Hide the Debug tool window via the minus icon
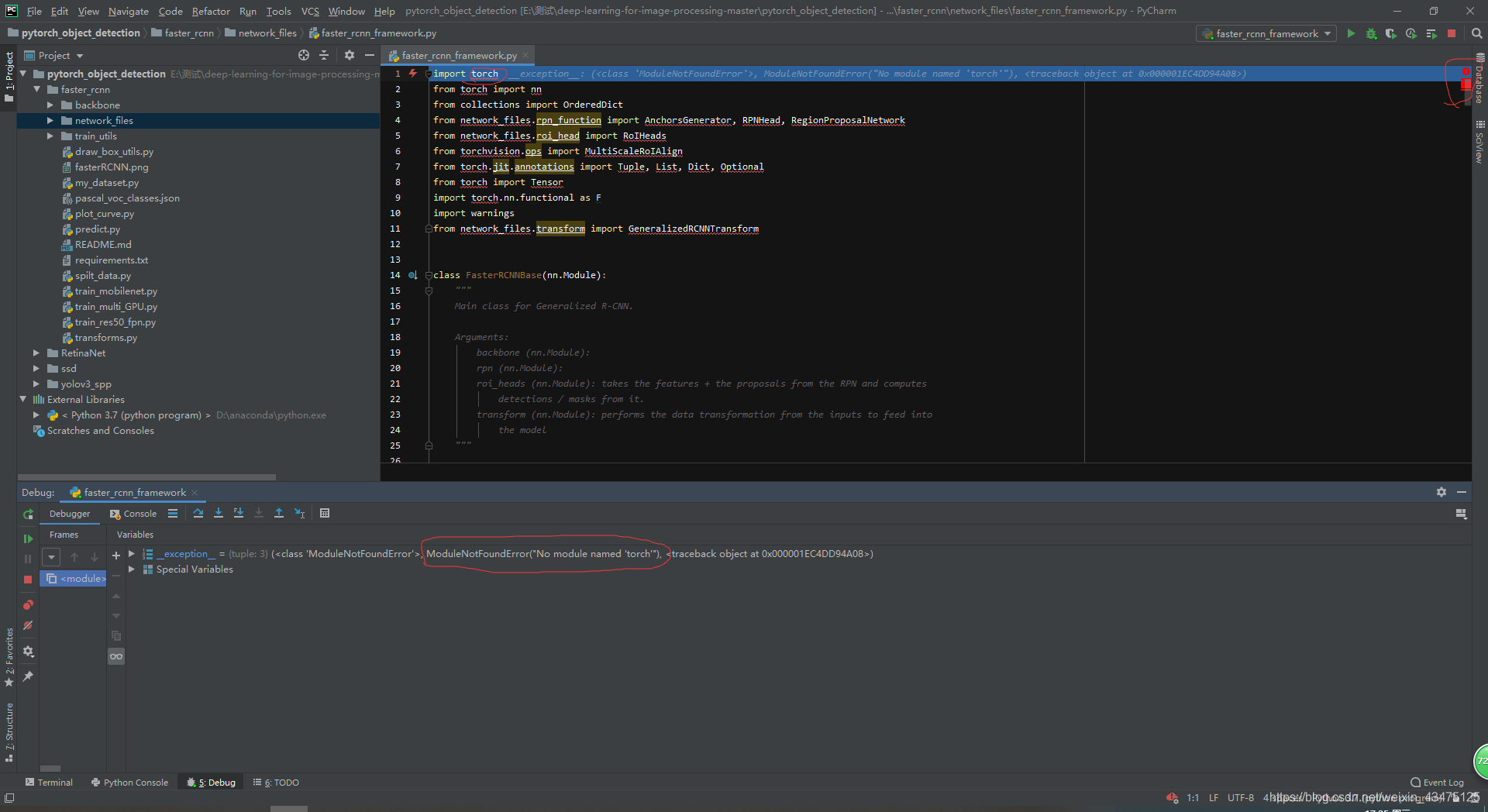This screenshot has width=1488, height=812. click(x=1462, y=492)
